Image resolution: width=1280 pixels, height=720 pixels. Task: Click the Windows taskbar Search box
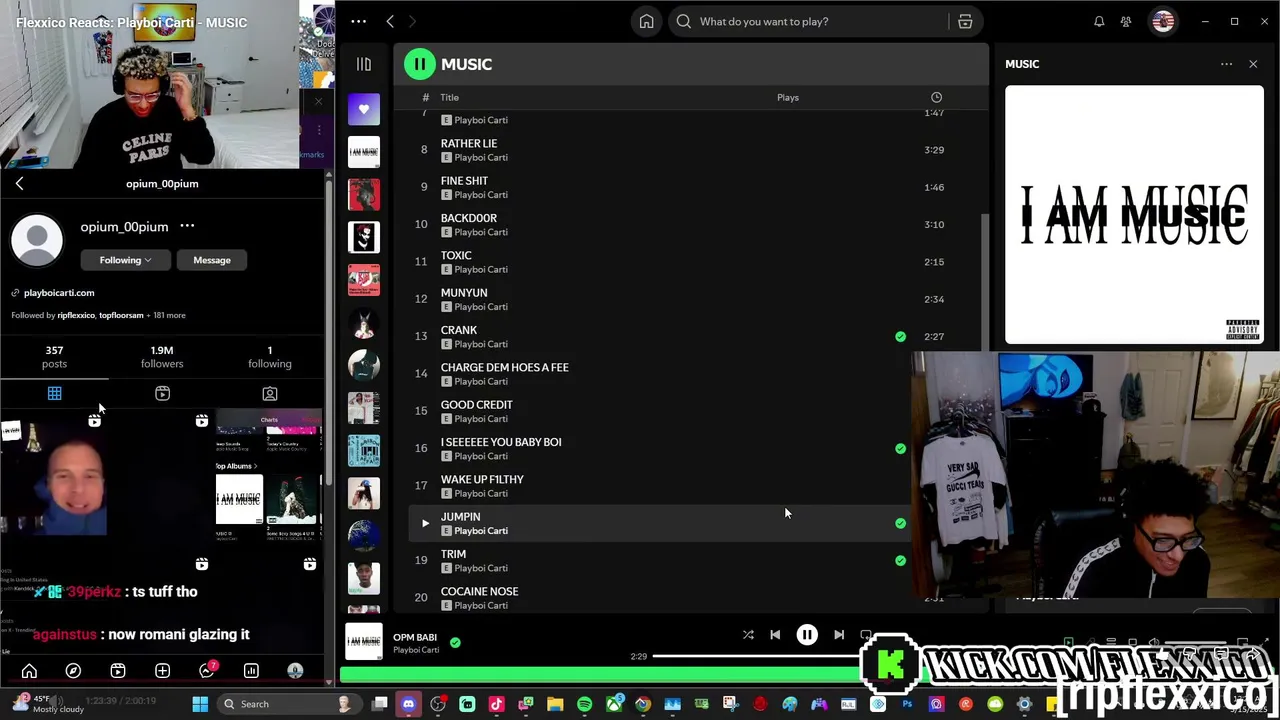tap(288, 704)
